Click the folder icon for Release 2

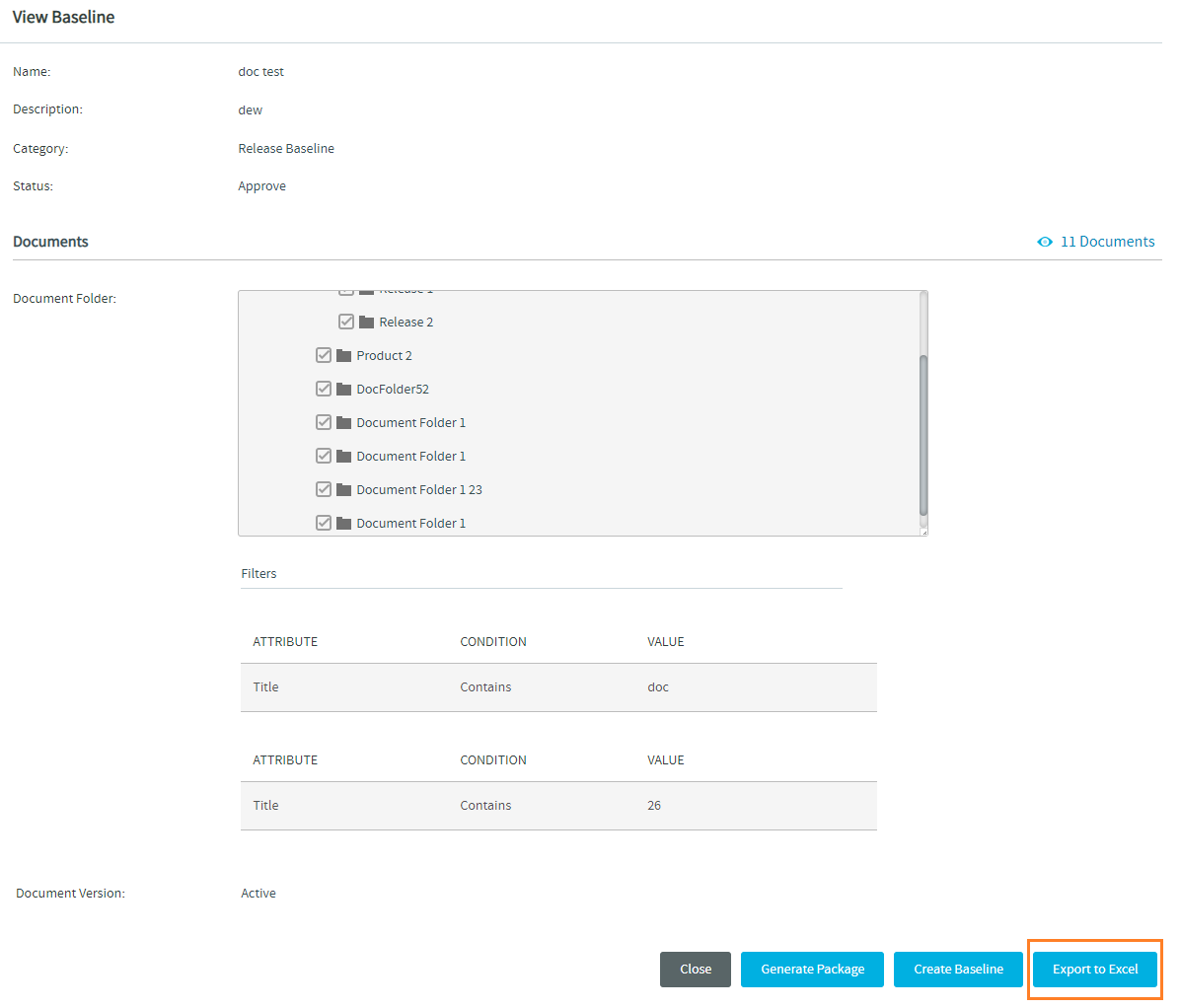pyautogui.click(x=366, y=322)
